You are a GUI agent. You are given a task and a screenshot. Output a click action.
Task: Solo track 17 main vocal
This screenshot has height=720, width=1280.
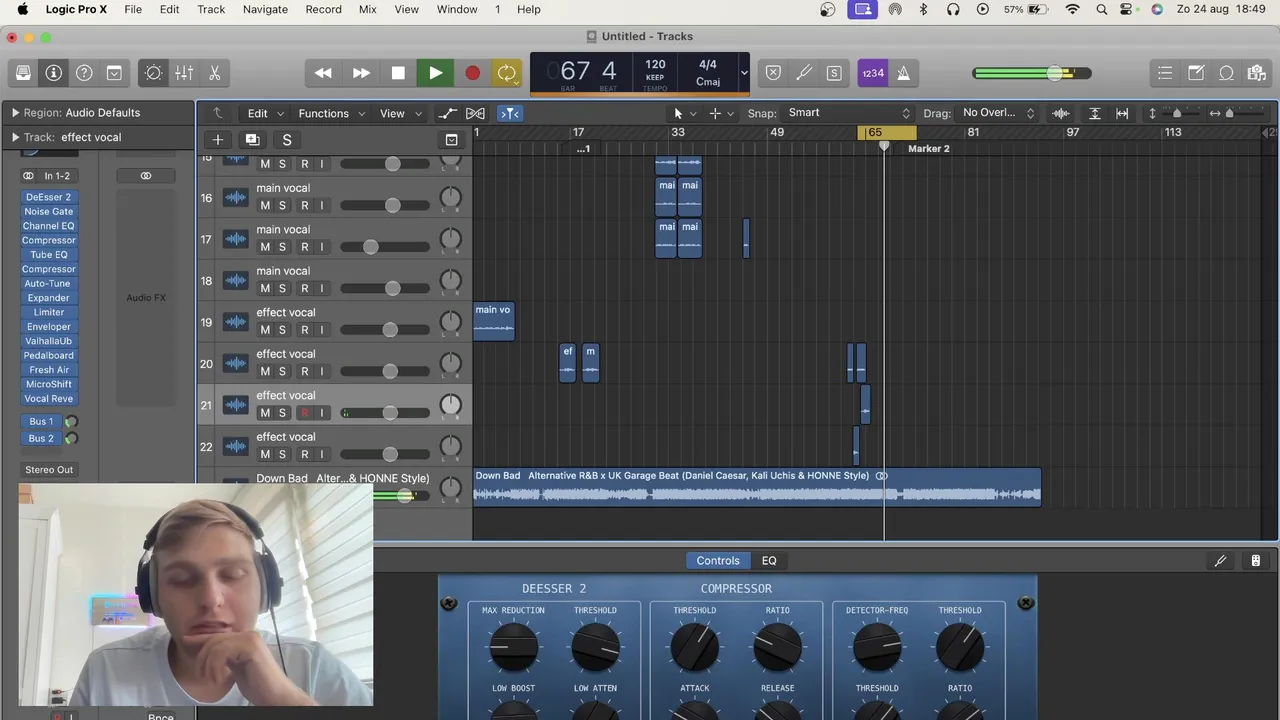[282, 247]
